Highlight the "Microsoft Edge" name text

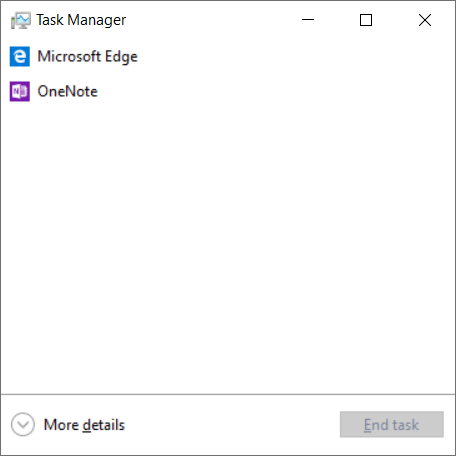click(87, 56)
